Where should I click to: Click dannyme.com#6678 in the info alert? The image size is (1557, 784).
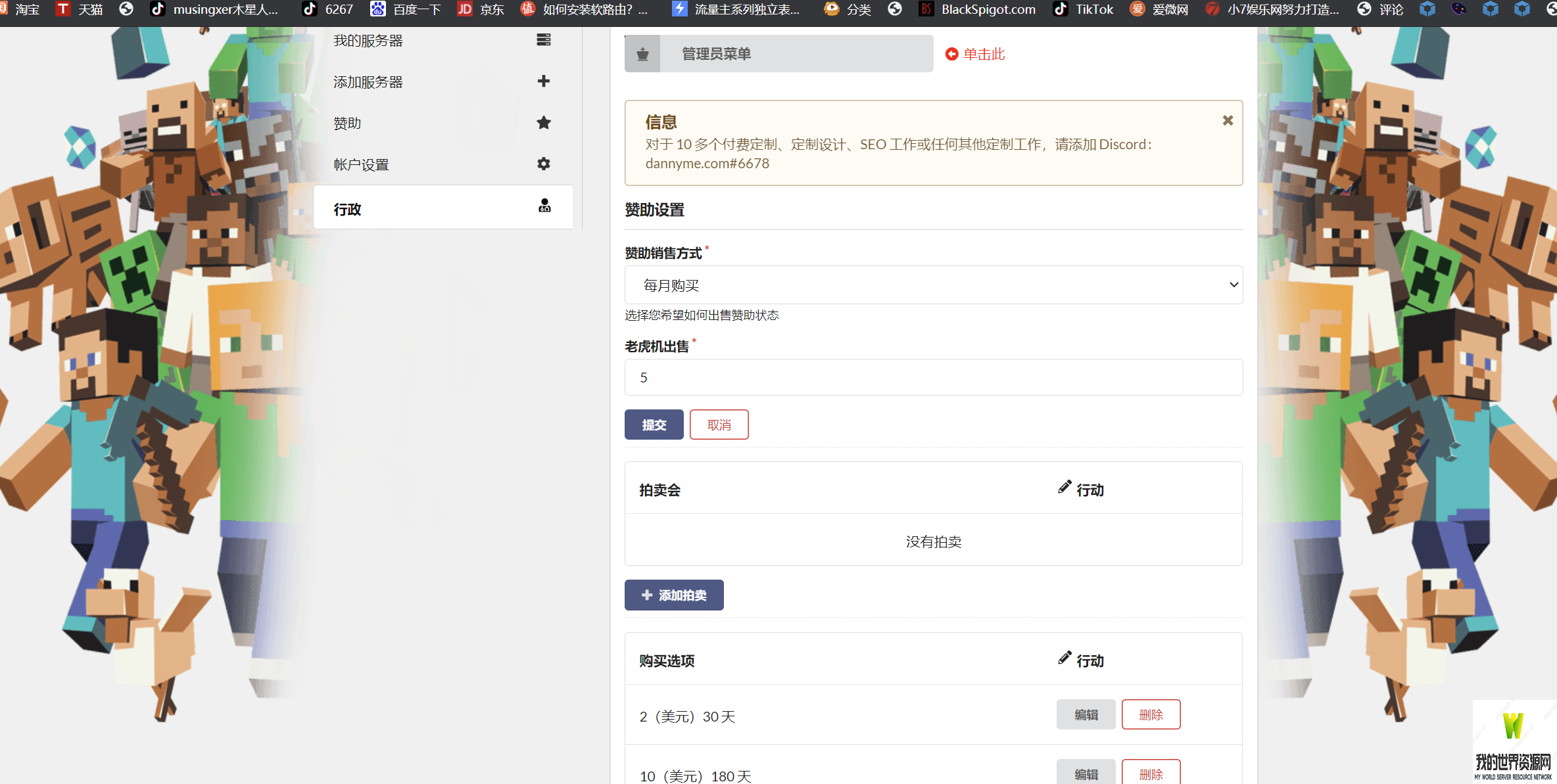click(x=707, y=163)
